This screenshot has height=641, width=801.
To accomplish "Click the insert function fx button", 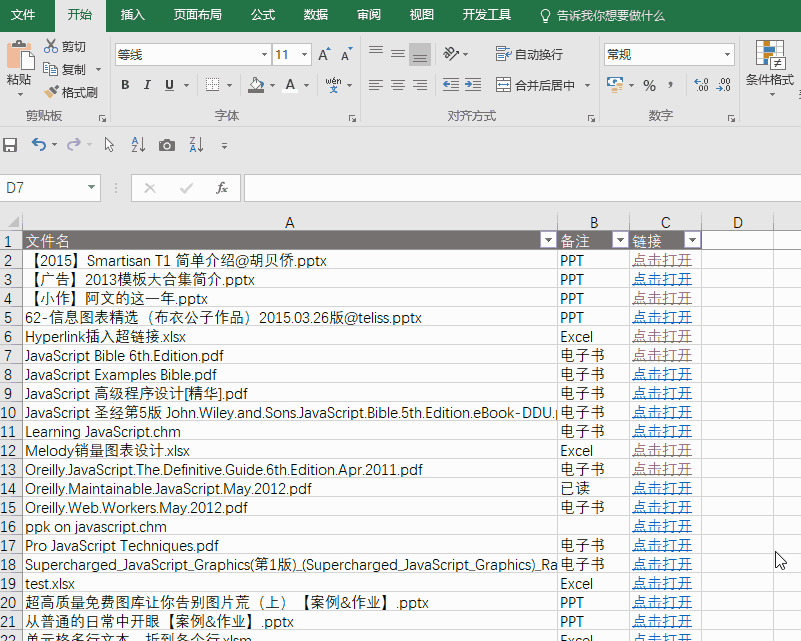I will pyautogui.click(x=222, y=188).
